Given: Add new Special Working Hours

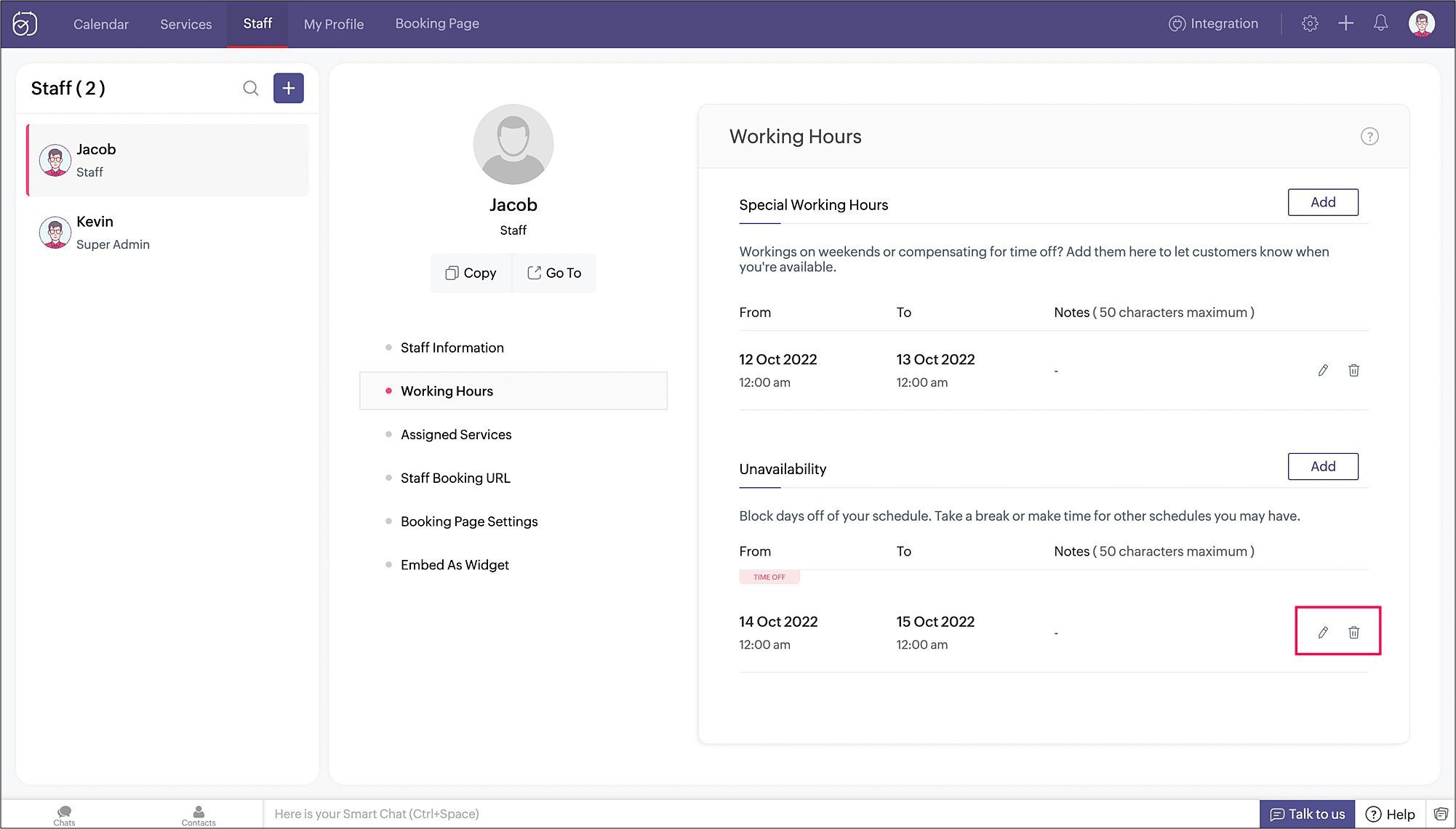Looking at the screenshot, I should pyautogui.click(x=1322, y=202).
